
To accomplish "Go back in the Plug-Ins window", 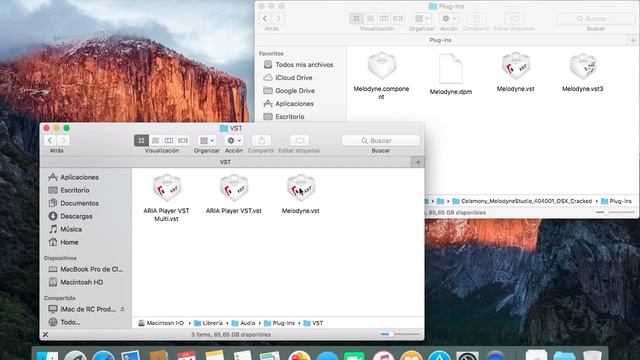I will [x=265, y=18].
